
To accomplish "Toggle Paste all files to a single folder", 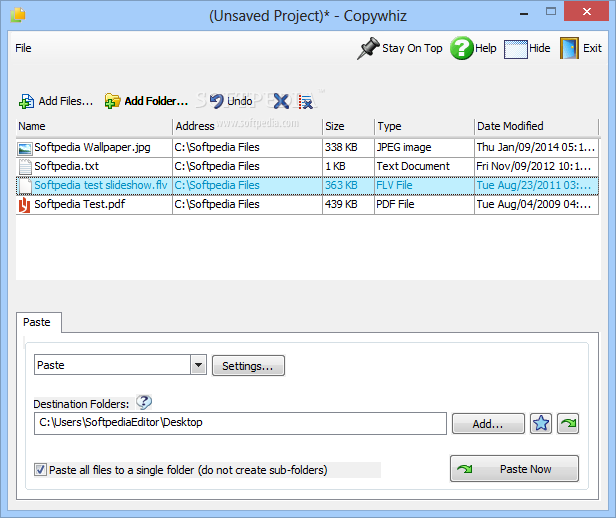I will point(40,470).
